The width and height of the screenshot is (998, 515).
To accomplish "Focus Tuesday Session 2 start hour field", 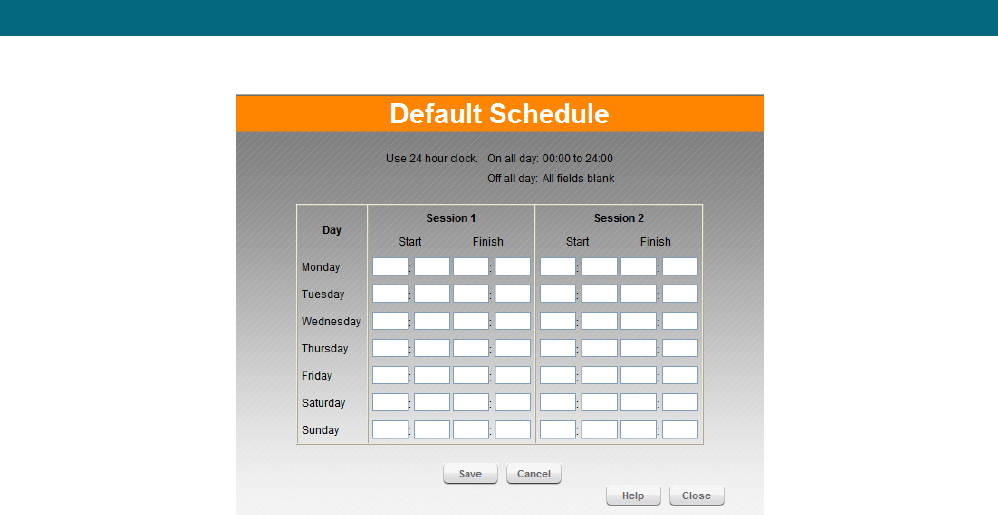I will [558, 293].
